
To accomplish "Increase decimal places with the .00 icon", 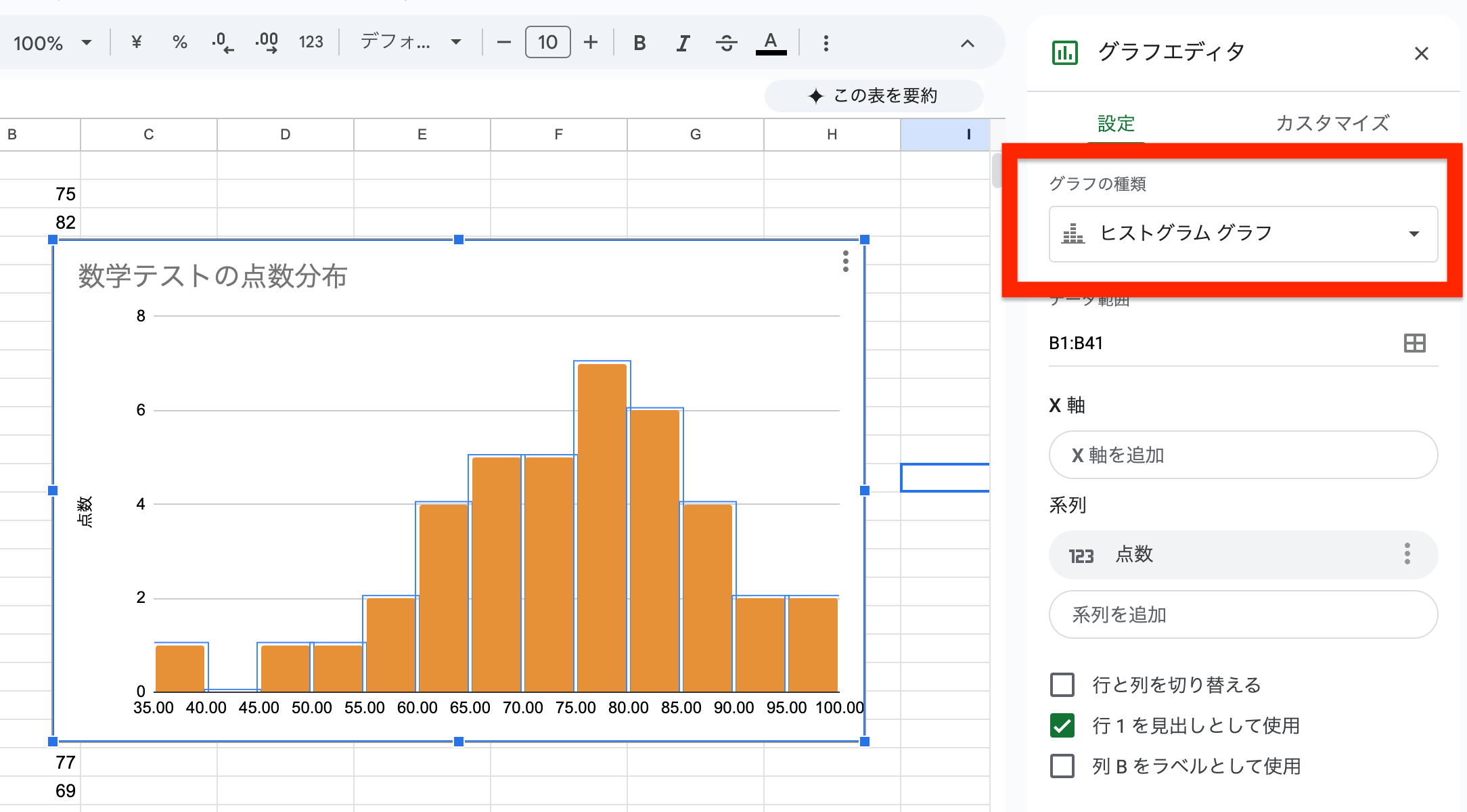I will (267, 42).
